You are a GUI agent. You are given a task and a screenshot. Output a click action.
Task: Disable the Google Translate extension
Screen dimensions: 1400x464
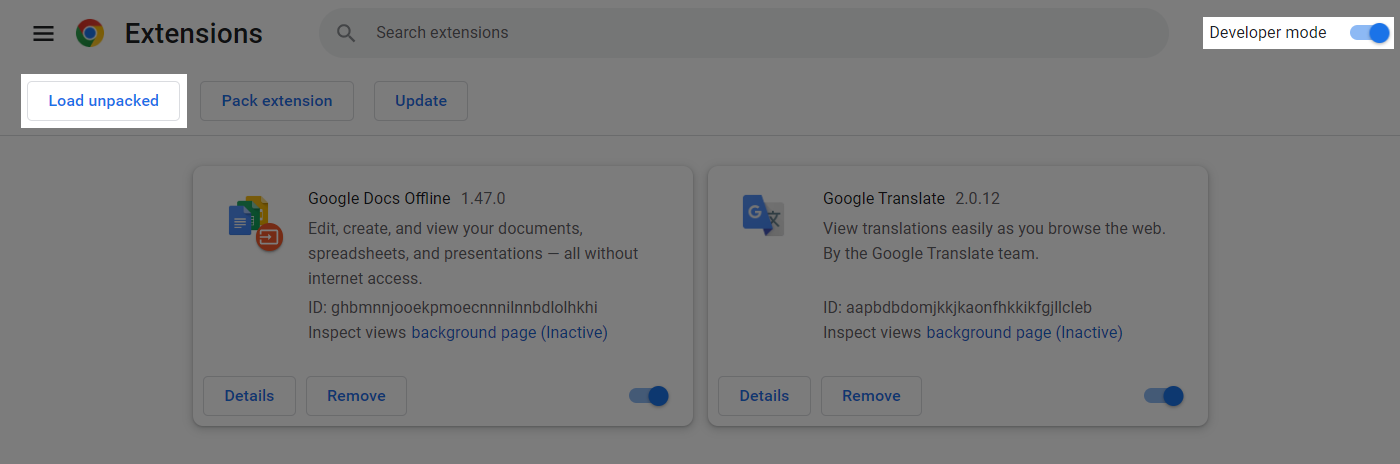point(1163,396)
